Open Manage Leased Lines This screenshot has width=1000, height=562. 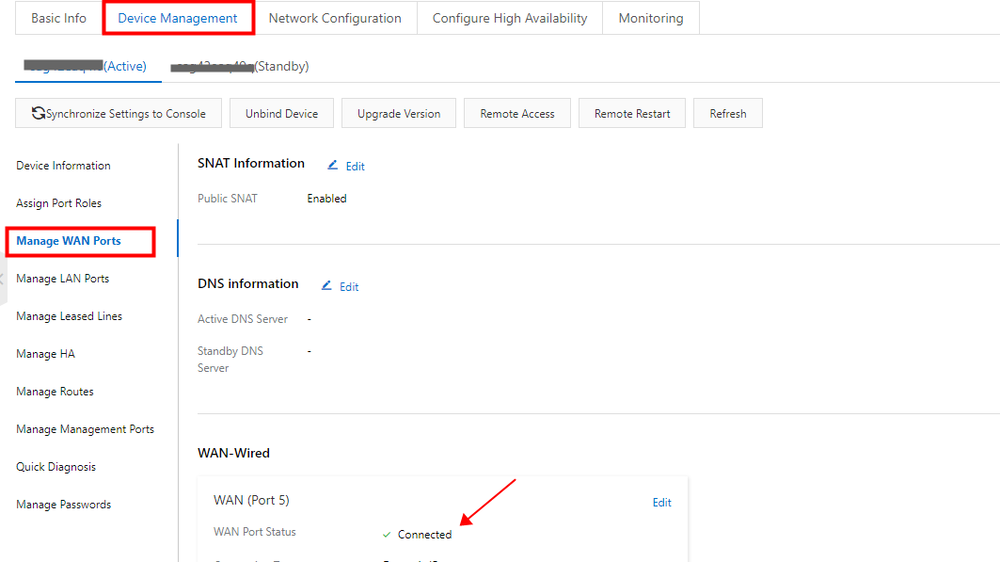(69, 316)
